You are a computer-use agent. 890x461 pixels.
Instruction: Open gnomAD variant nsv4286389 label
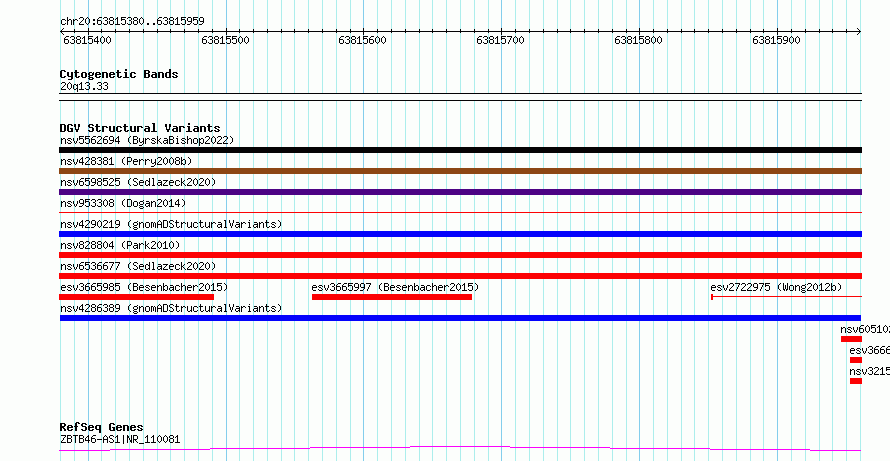pyautogui.click(x=171, y=308)
